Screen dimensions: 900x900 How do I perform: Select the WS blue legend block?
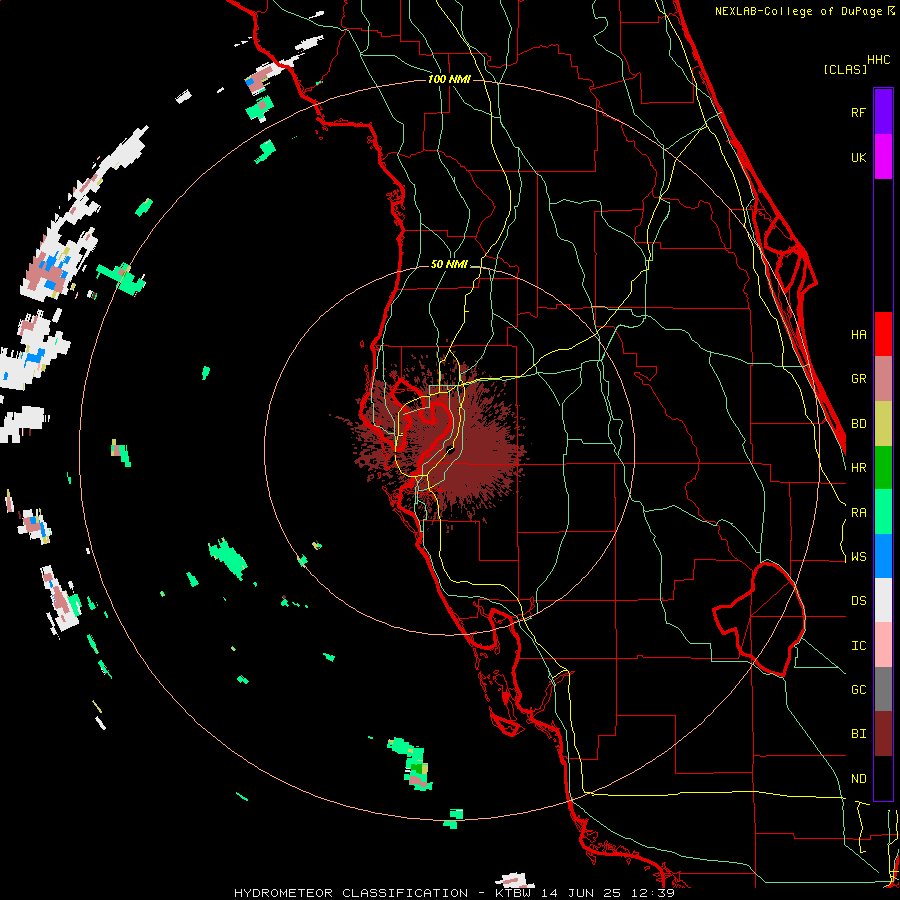(883, 556)
